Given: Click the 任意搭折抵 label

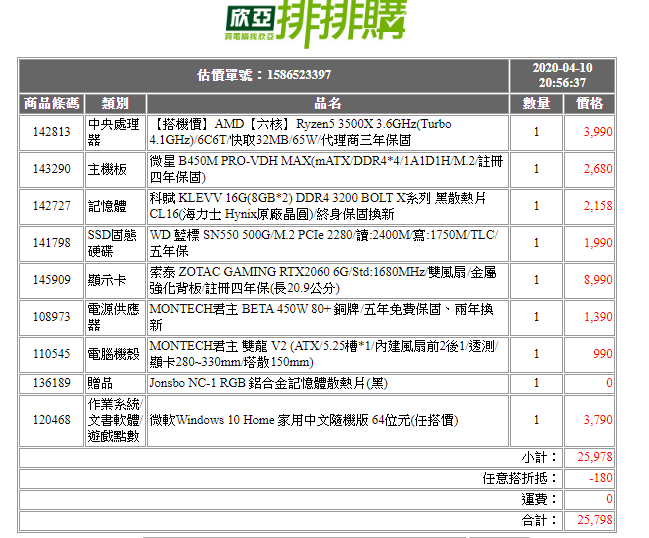Looking at the screenshot, I should pyautogui.click(x=520, y=479).
